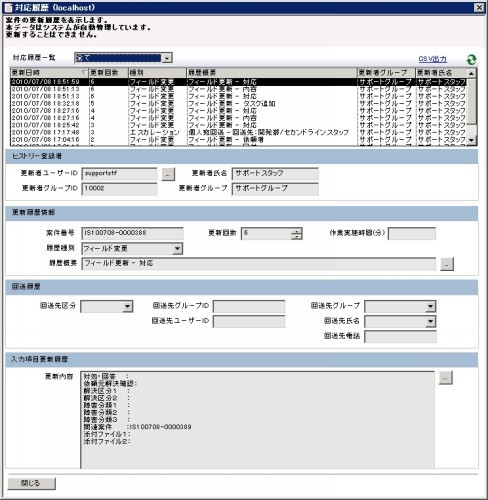Click the green refresh icon
The height and width of the screenshot is (500, 488).
click(x=471, y=60)
